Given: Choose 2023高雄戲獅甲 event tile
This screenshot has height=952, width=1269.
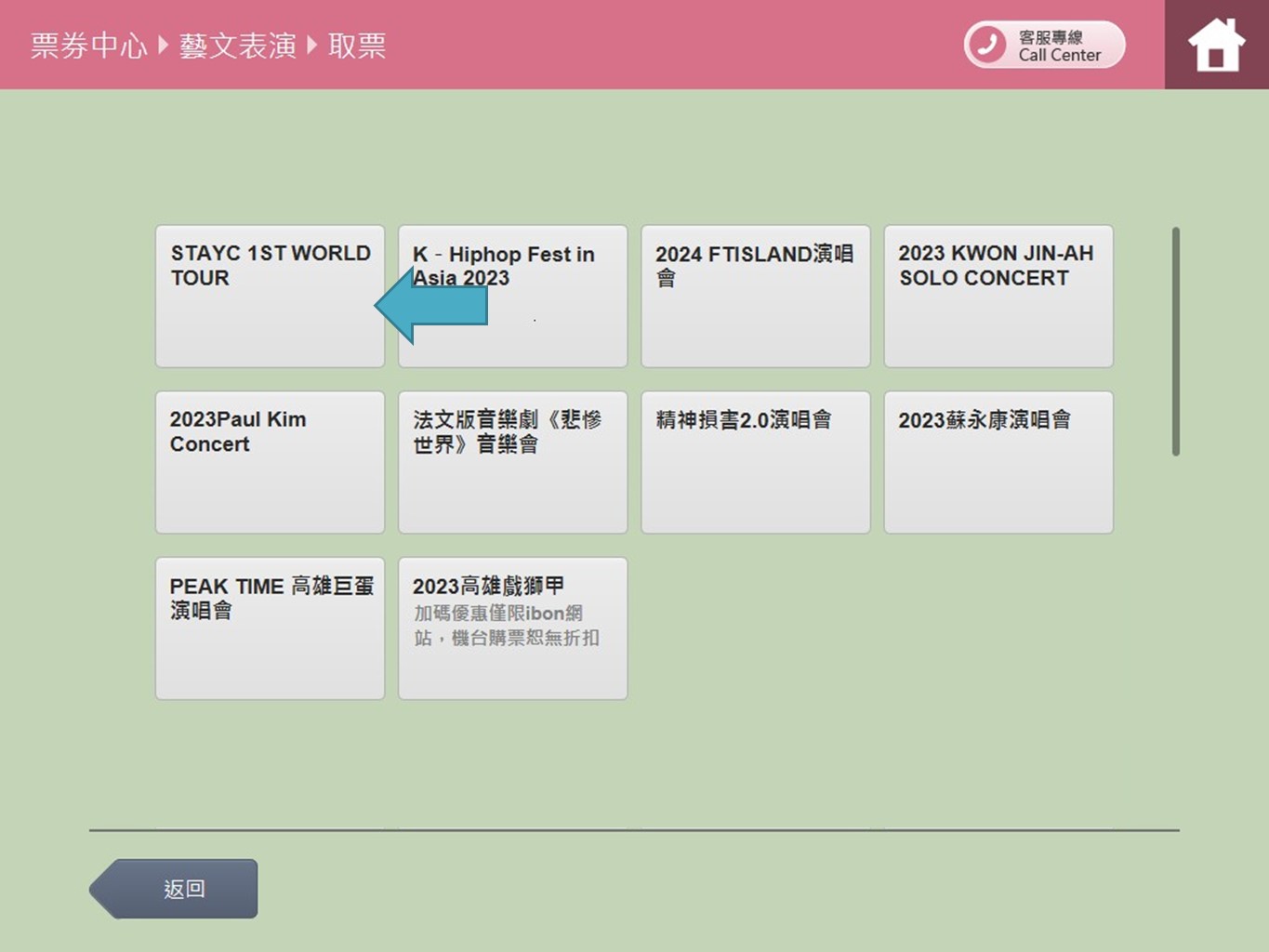Looking at the screenshot, I should 512,628.
